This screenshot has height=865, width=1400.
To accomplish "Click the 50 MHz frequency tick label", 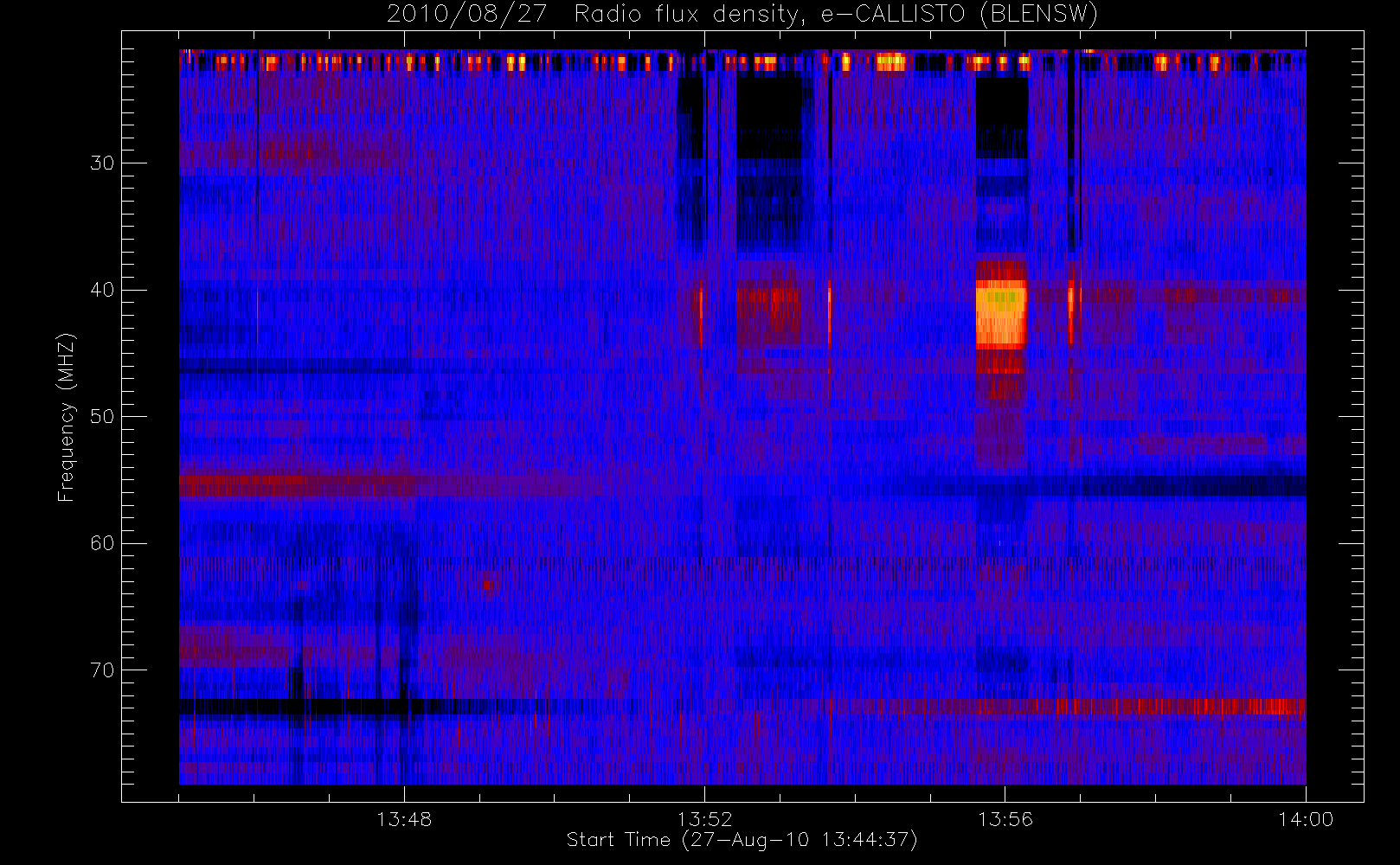I will (x=102, y=417).
